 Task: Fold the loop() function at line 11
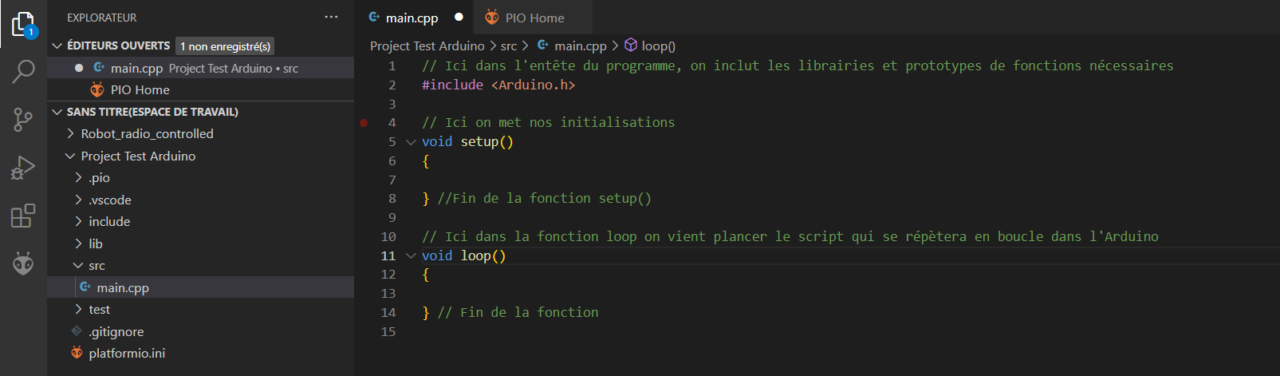click(x=410, y=255)
